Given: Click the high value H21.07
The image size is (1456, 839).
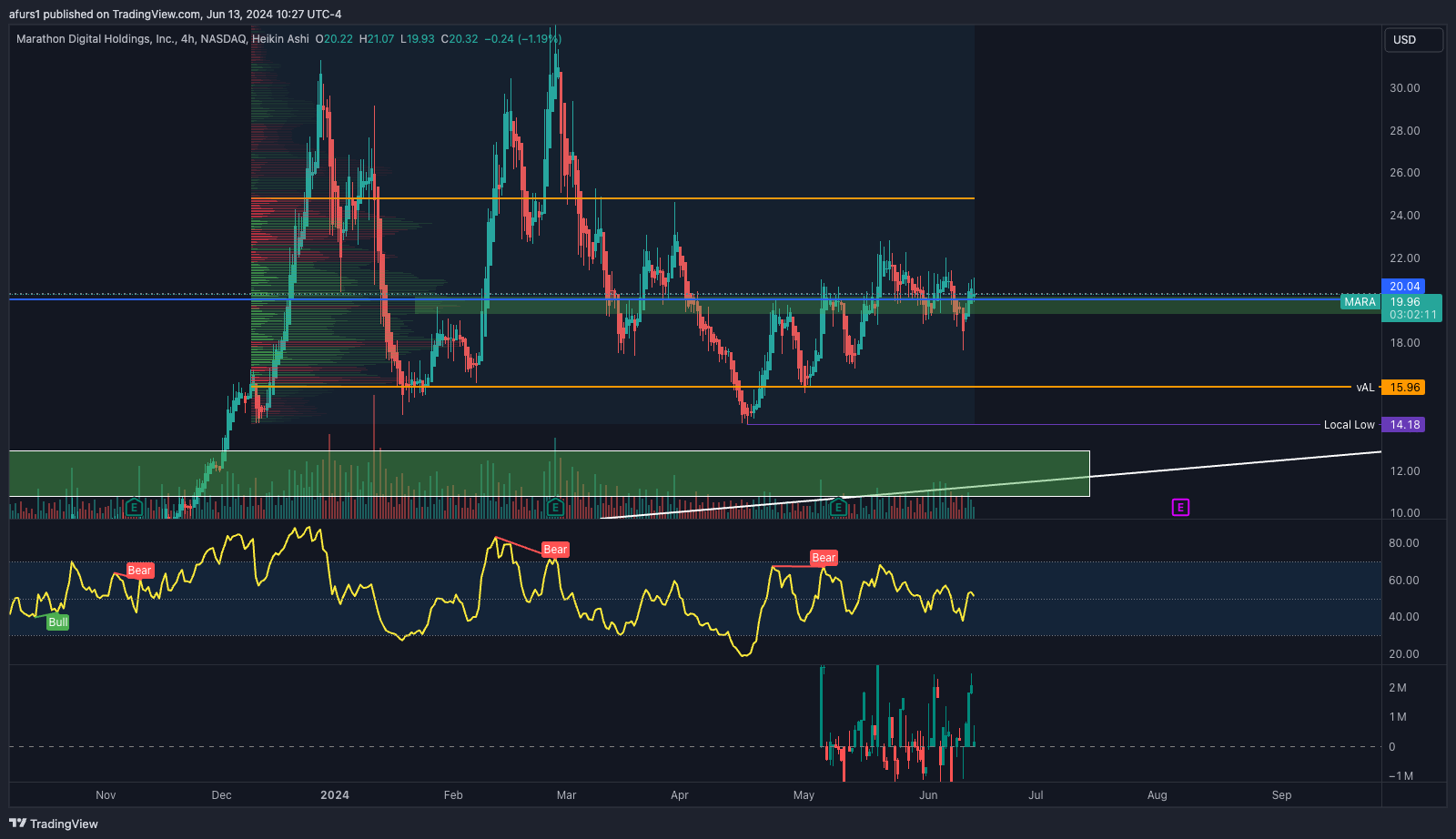Looking at the screenshot, I should click(x=377, y=39).
